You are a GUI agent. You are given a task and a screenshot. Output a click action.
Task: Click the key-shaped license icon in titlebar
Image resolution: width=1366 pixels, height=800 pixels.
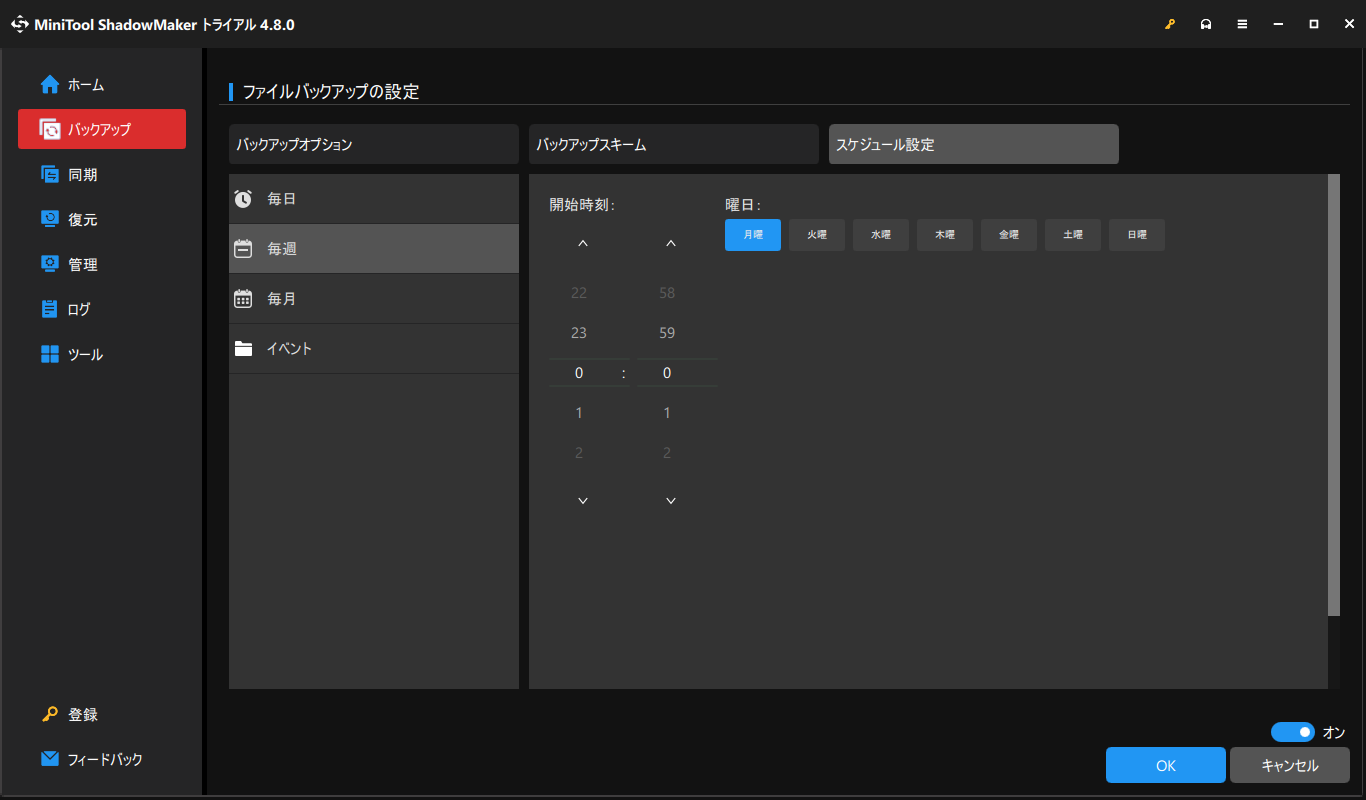click(1170, 23)
